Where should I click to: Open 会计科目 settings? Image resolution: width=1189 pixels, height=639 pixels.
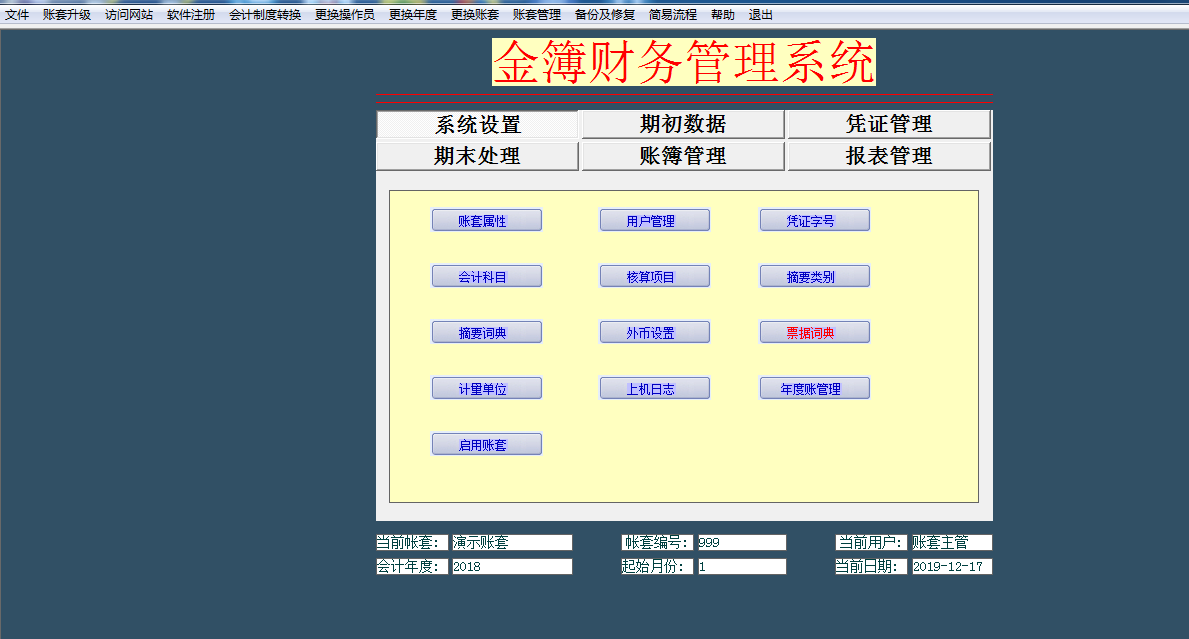pos(487,277)
